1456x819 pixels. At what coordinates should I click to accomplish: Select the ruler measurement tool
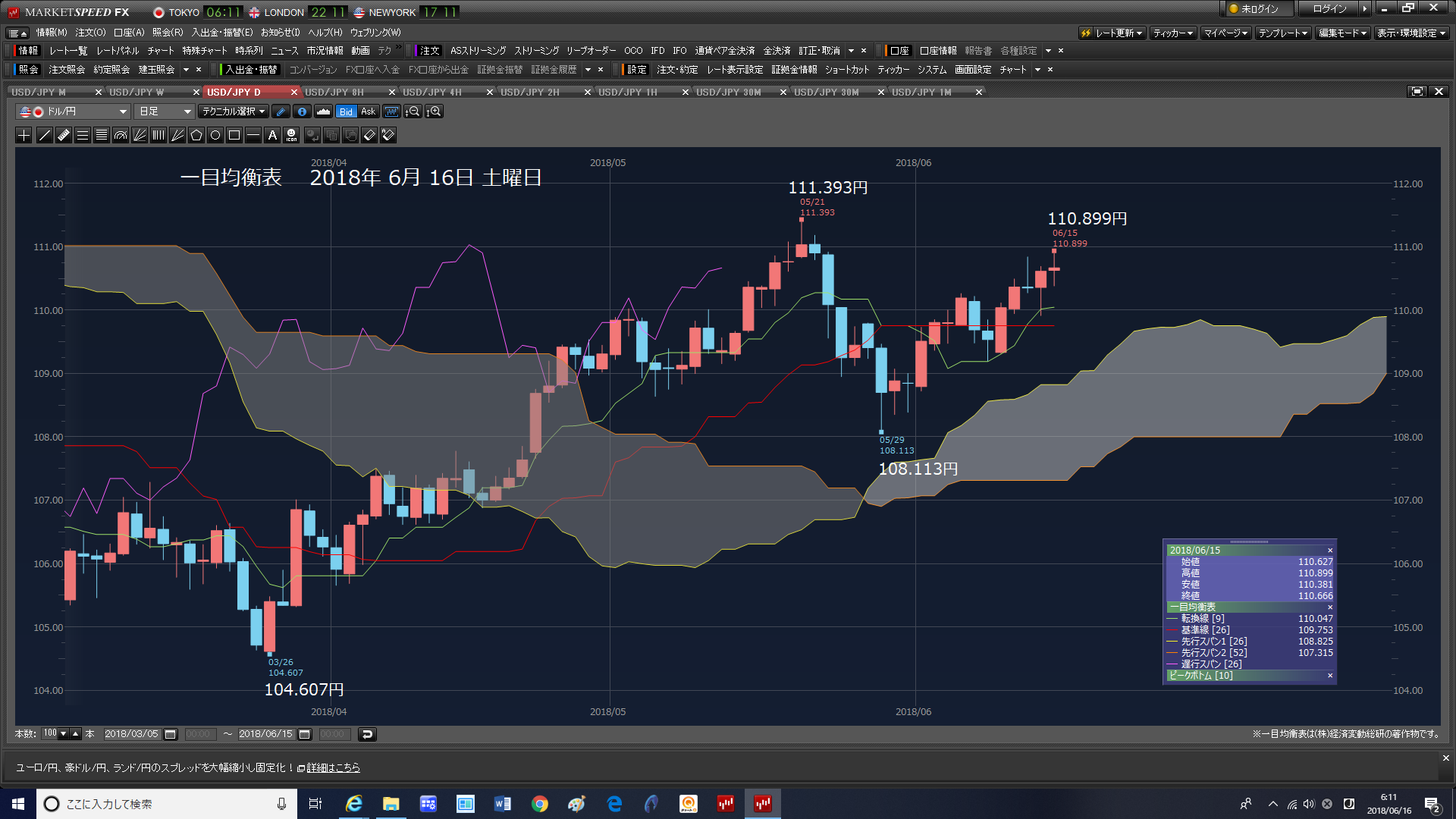[x=63, y=136]
